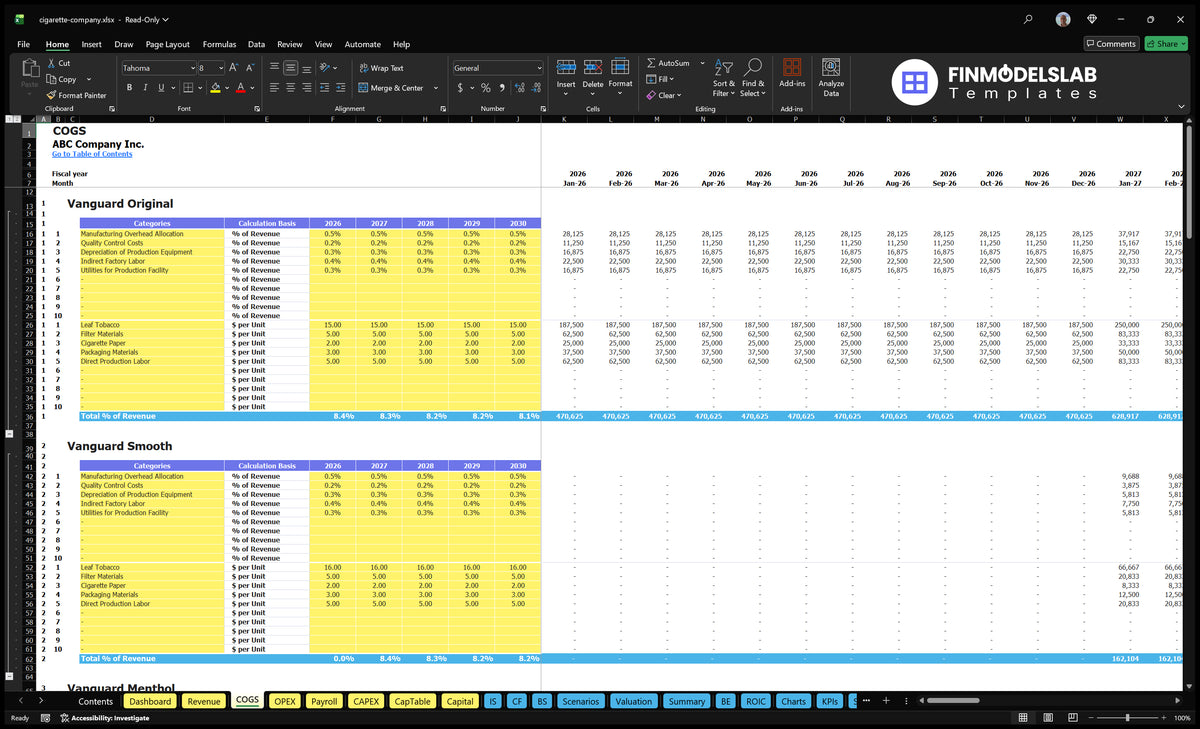Decrease decimal places
The width and height of the screenshot is (1200, 729).
(x=536, y=88)
